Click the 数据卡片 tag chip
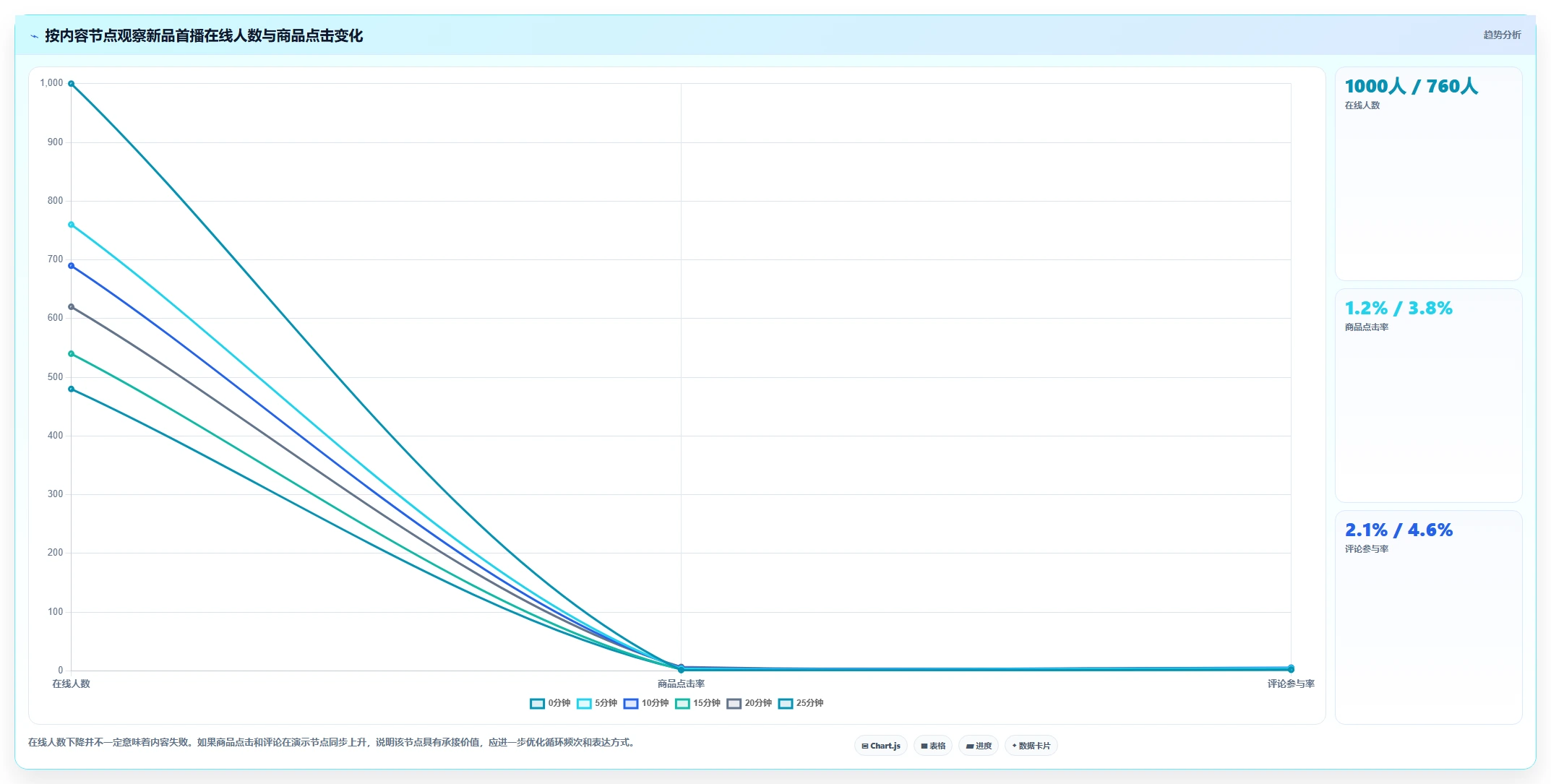 [x=1031, y=746]
